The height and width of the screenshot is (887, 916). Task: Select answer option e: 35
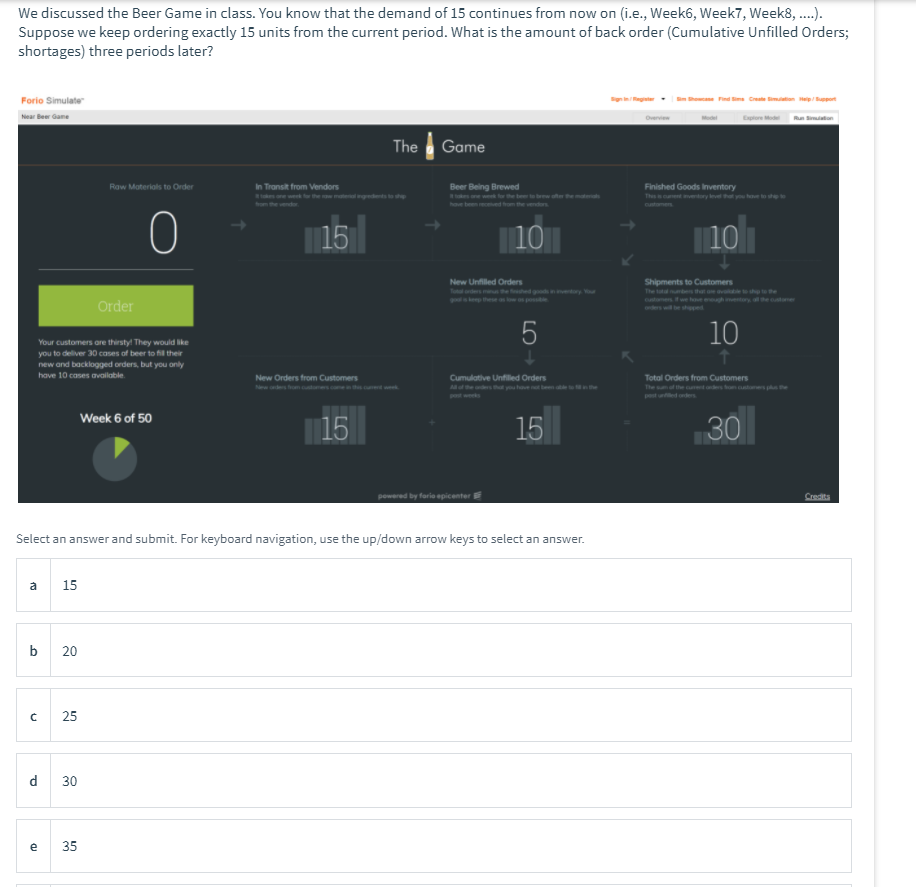(433, 846)
